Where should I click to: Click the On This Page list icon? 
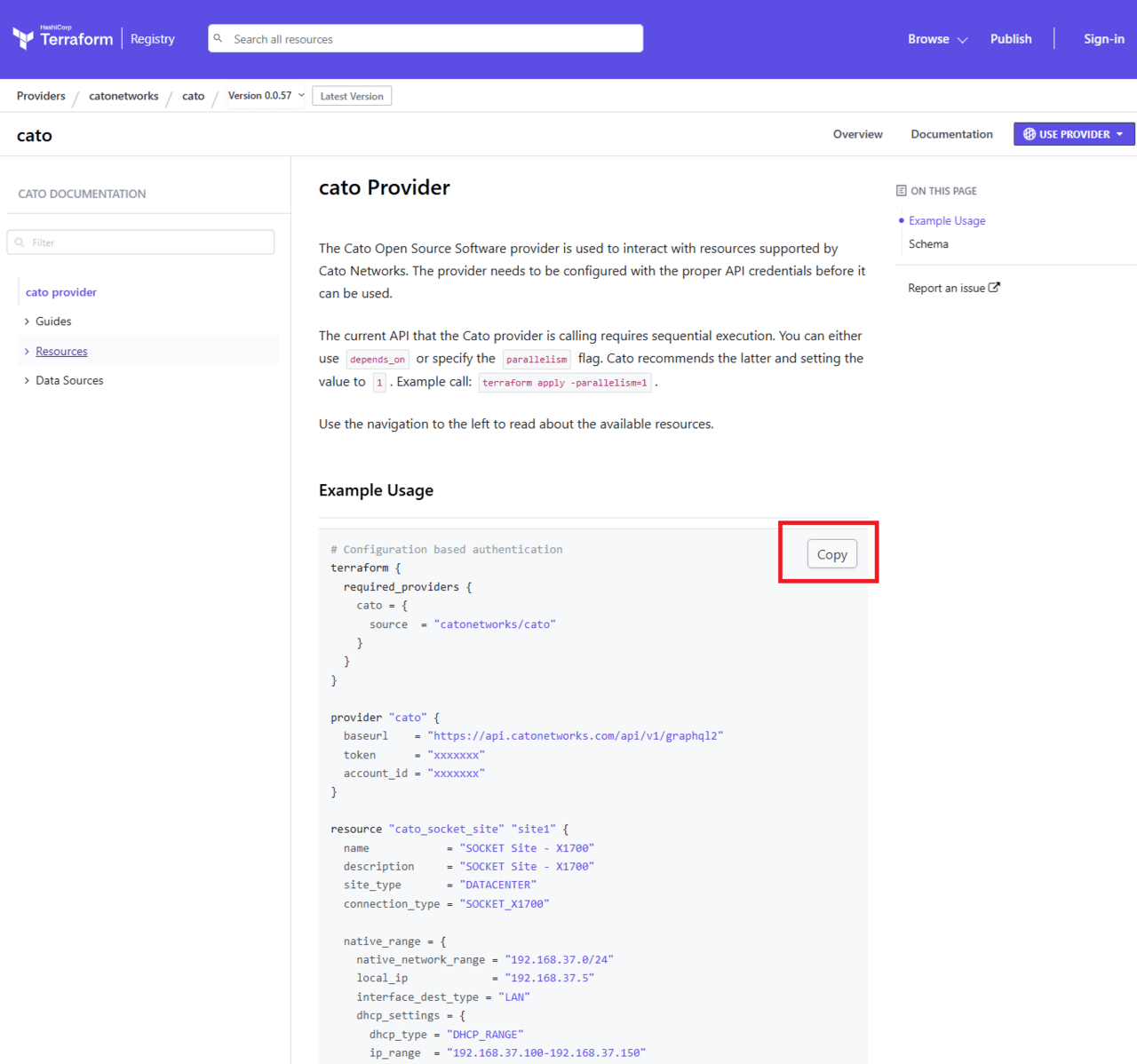pyautogui.click(x=901, y=191)
